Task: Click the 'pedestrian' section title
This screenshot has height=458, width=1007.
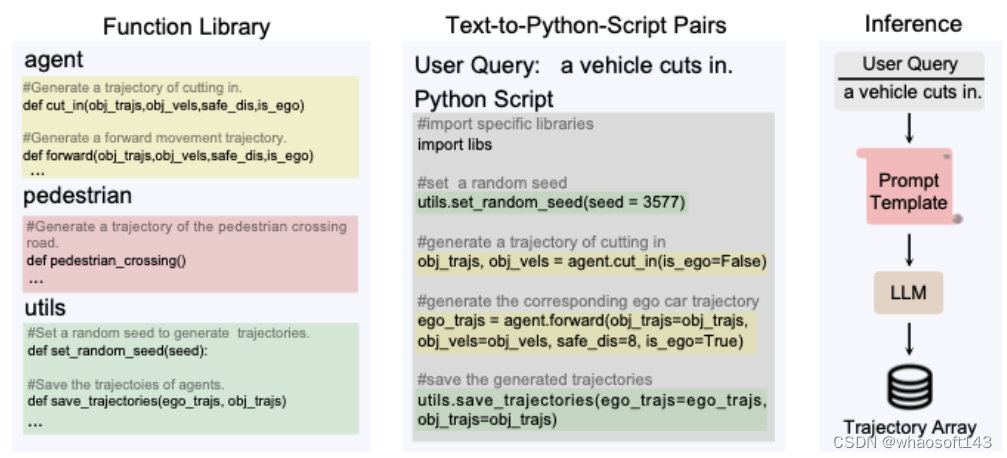Action: 78,196
